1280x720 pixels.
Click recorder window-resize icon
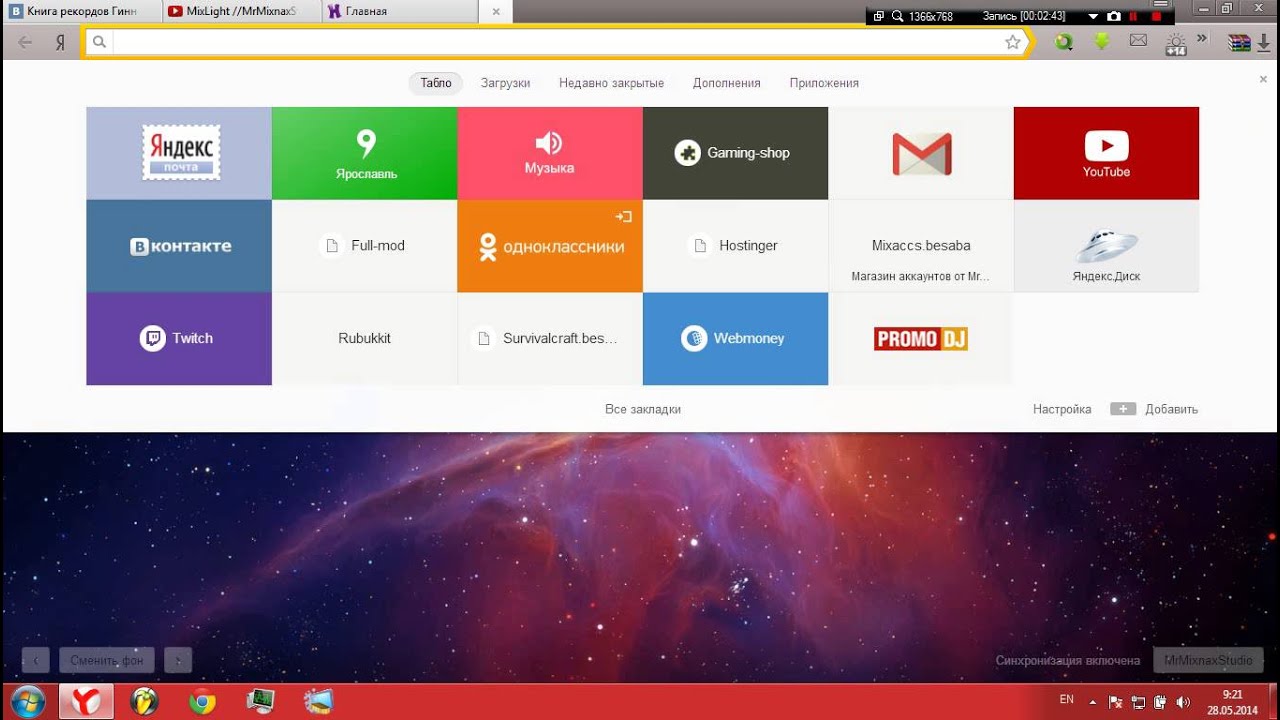click(x=878, y=16)
